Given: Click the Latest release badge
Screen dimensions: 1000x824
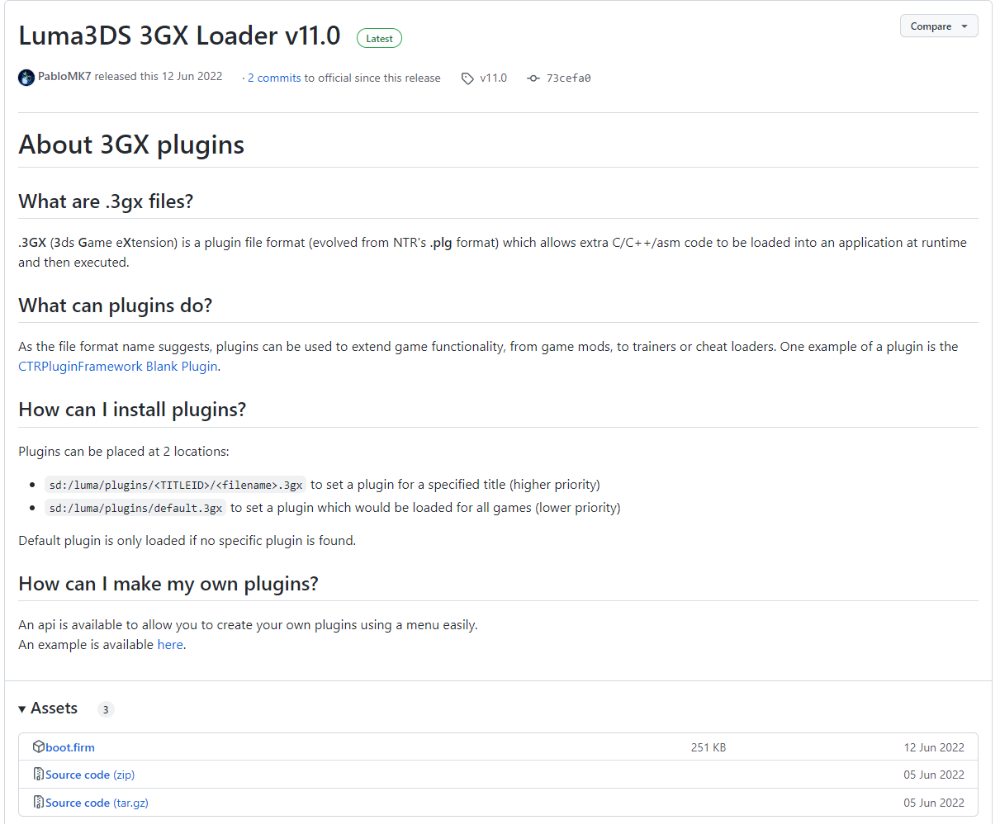Looking at the screenshot, I should click(379, 38).
